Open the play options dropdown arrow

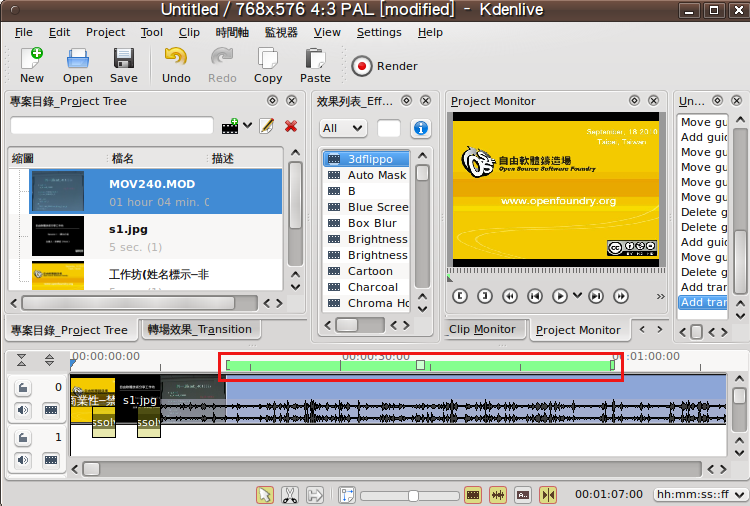click(577, 296)
